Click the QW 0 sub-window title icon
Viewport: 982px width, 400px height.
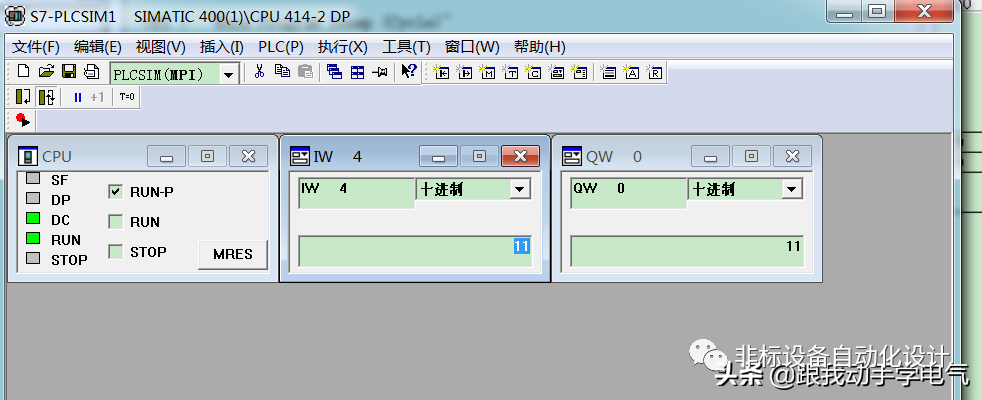pyautogui.click(x=572, y=156)
